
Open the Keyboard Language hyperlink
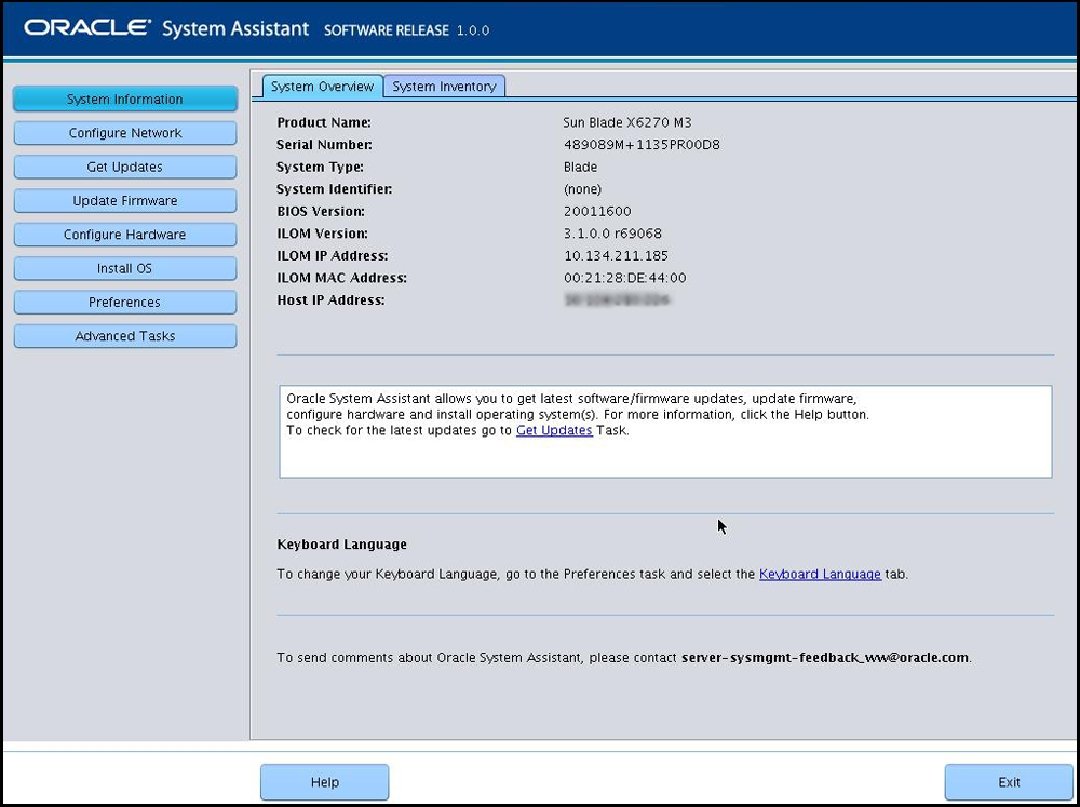(x=819, y=574)
